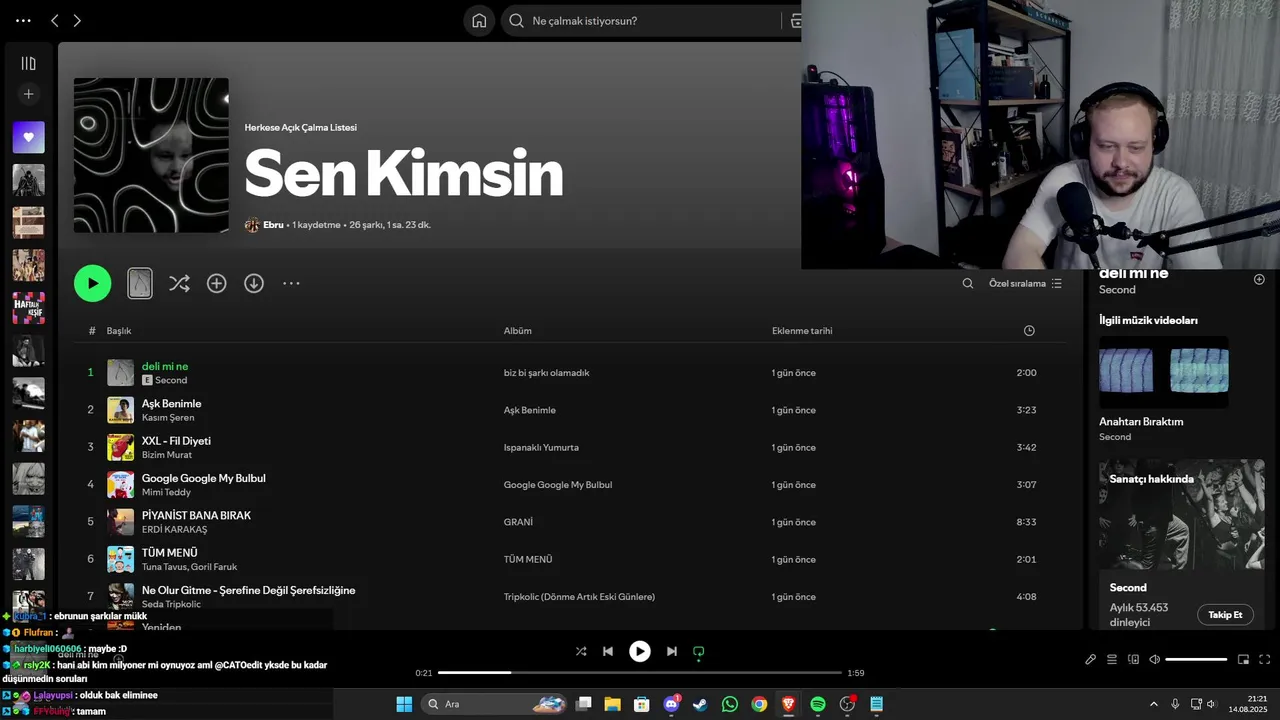This screenshot has height=720, width=1280.
Task: Sort by the 'Başlık' column header
Action: (x=119, y=331)
